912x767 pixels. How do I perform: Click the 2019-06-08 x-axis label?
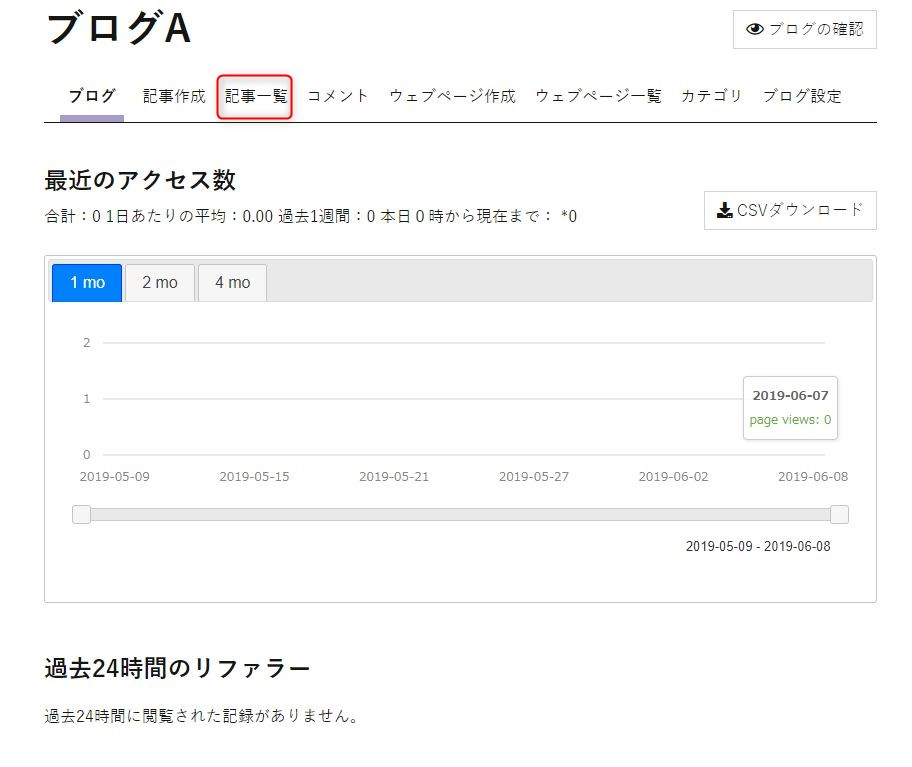[x=813, y=477]
